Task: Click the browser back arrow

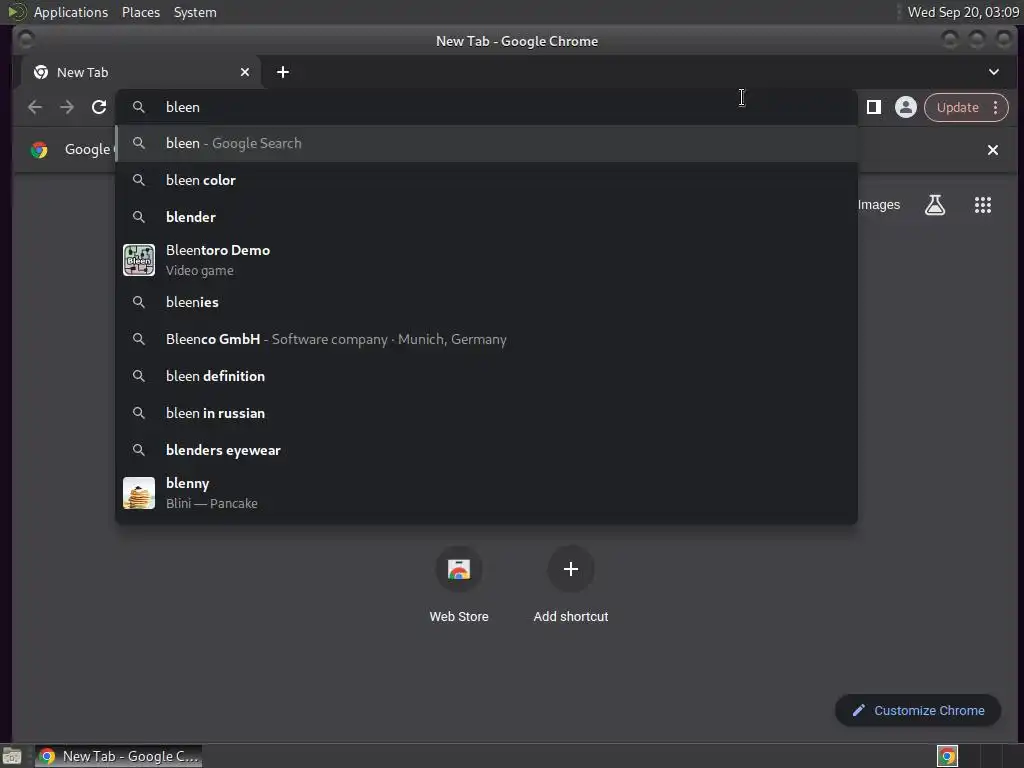Action: tap(35, 107)
